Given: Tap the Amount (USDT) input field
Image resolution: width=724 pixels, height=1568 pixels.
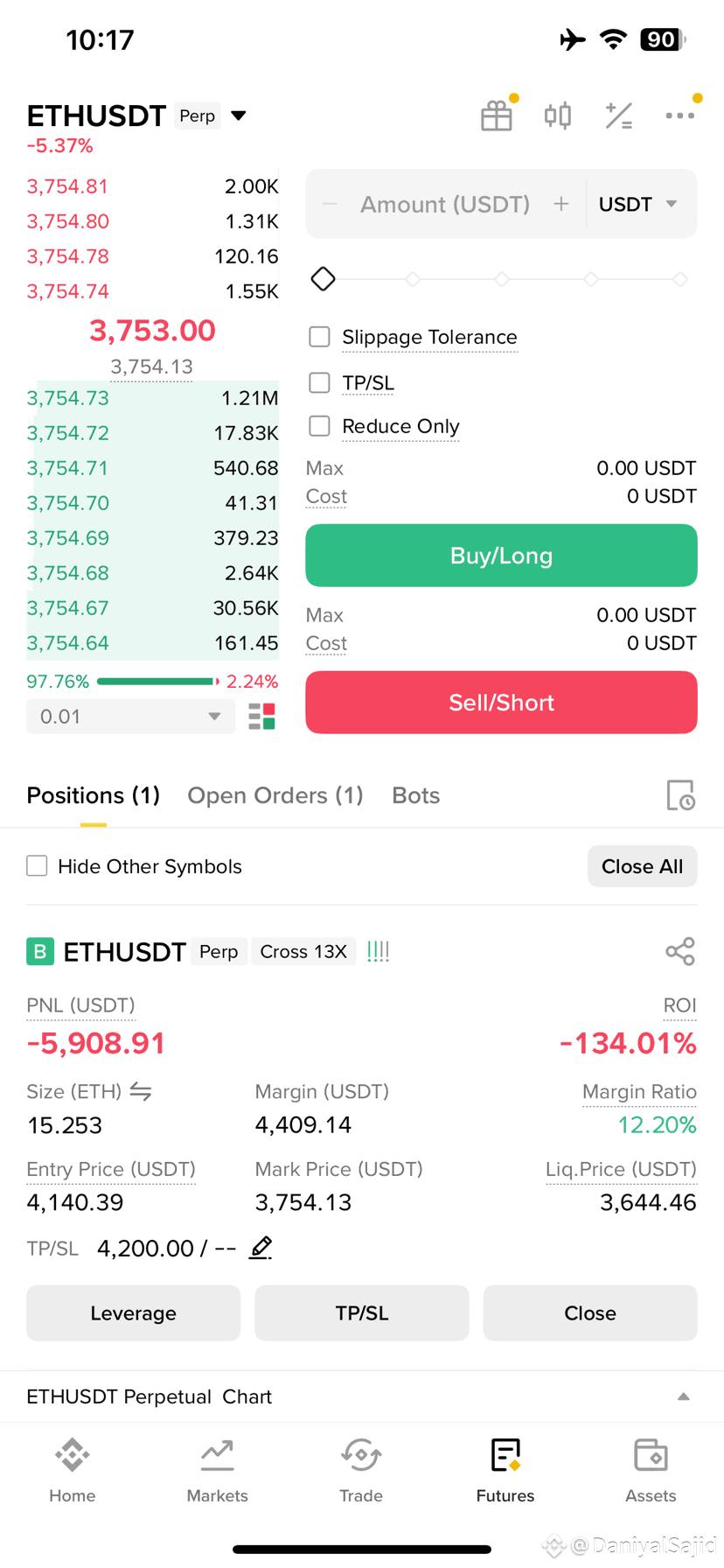Looking at the screenshot, I should click(x=445, y=204).
